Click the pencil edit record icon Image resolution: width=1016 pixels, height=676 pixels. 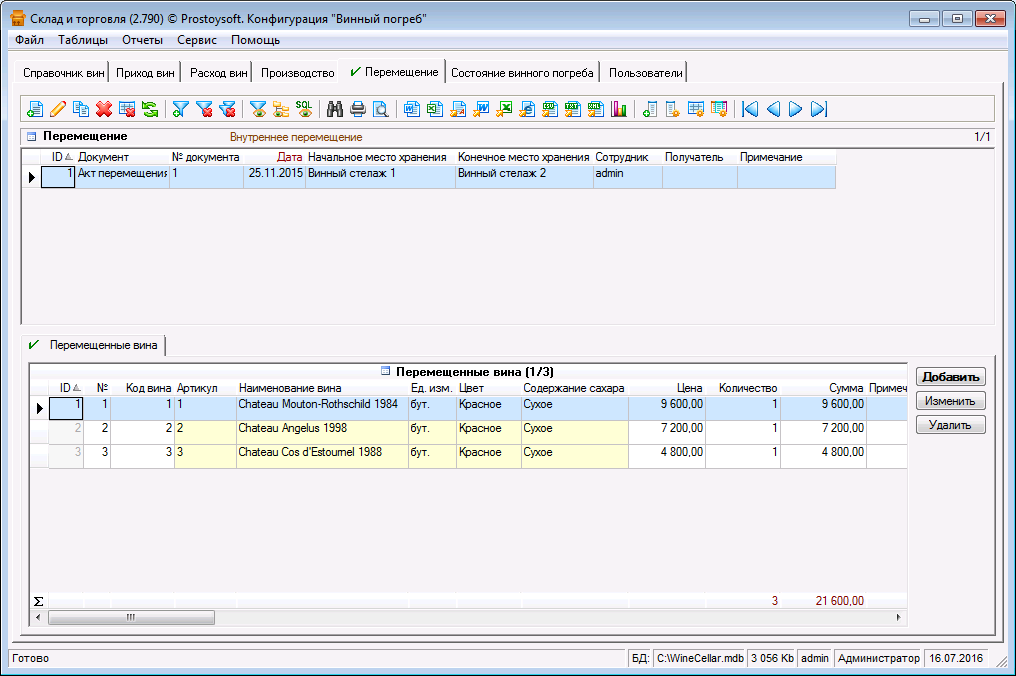tap(58, 109)
